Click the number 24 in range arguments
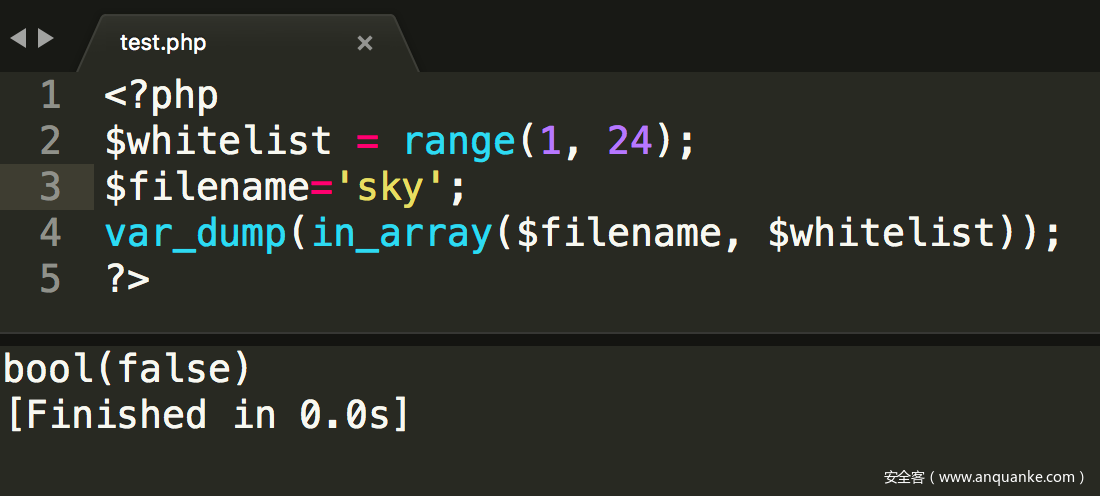Viewport: 1100px width, 496px height. coord(630,141)
